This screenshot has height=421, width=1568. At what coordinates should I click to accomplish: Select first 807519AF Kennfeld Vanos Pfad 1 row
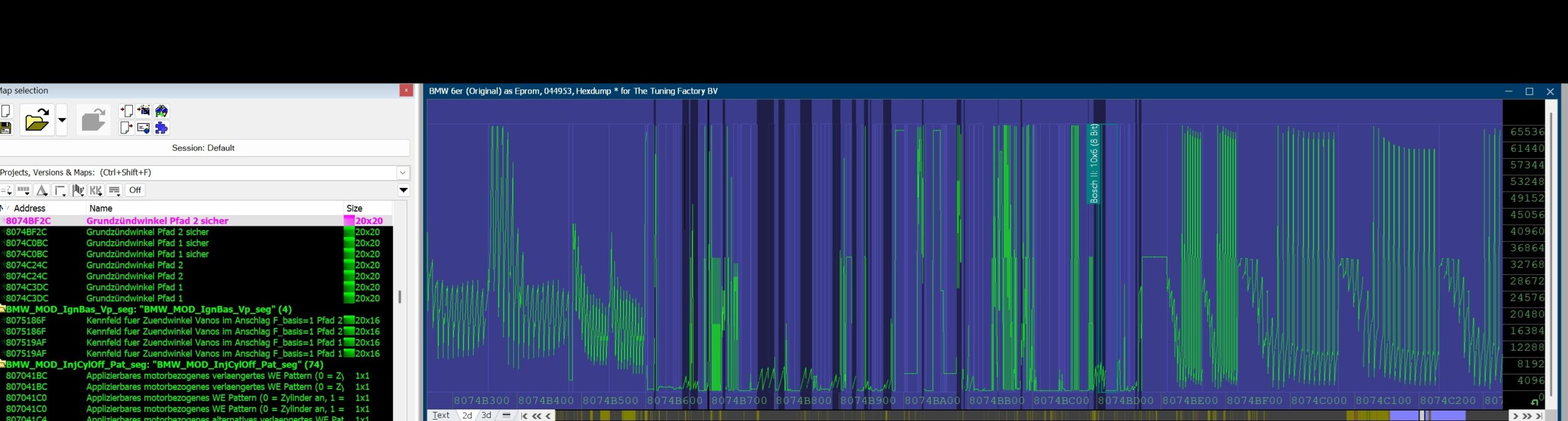pyautogui.click(x=196, y=342)
